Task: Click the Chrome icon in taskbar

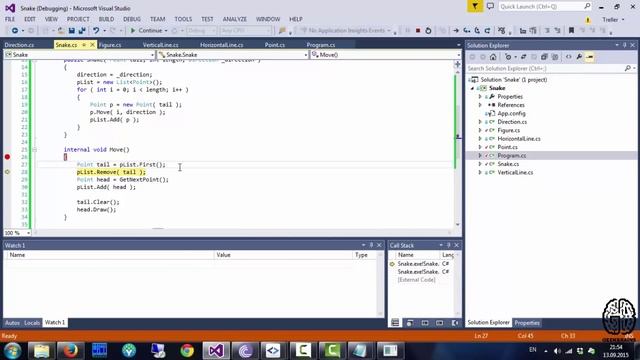Action: (x=187, y=351)
